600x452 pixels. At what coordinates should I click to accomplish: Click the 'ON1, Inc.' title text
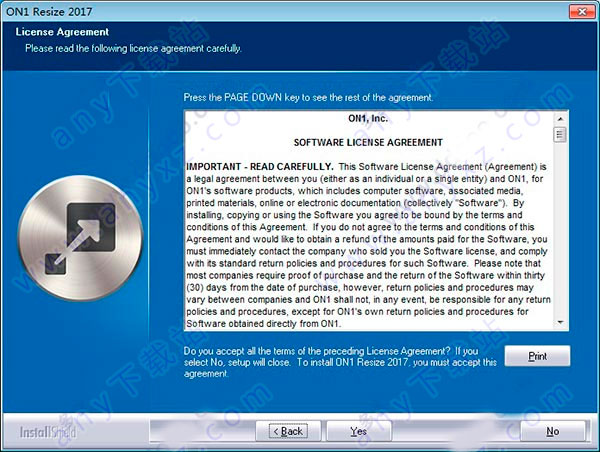coord(368,119)
